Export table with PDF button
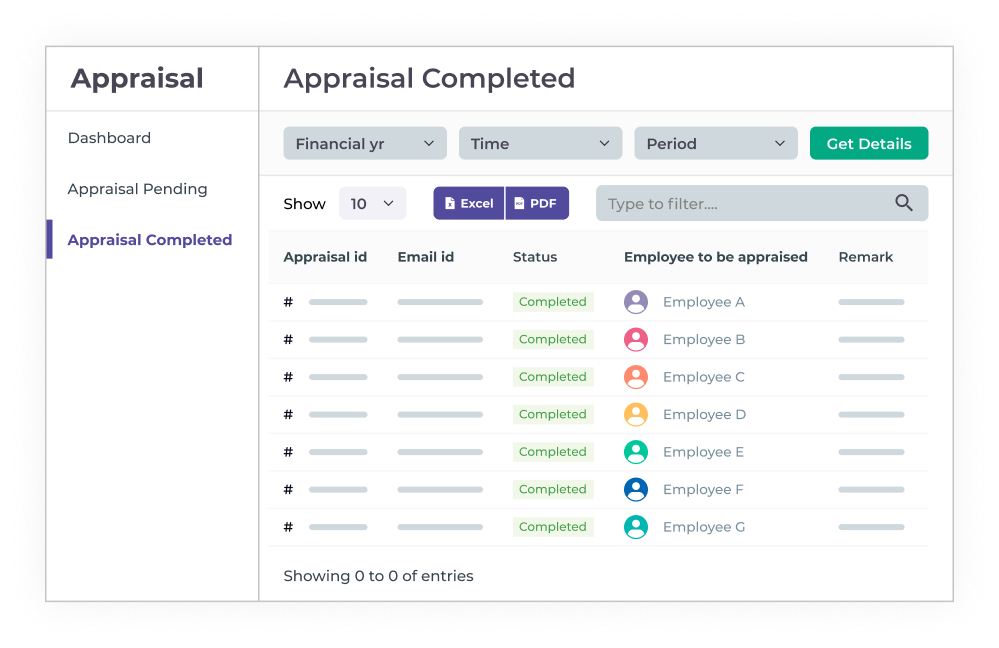Screen dimensions: 999x648 click(x=537, y=203)
